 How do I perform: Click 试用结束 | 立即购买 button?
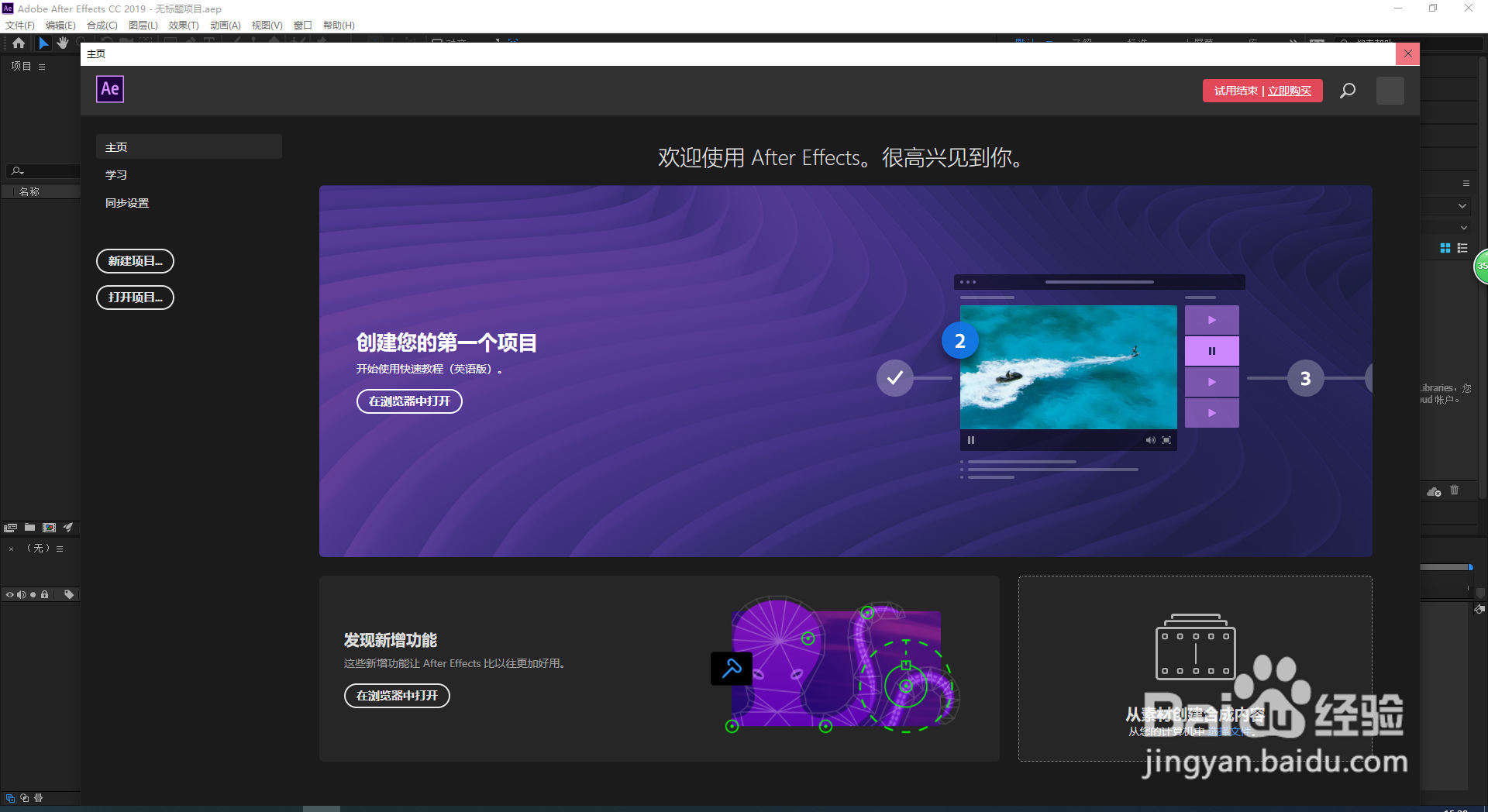pos(1262,91)
